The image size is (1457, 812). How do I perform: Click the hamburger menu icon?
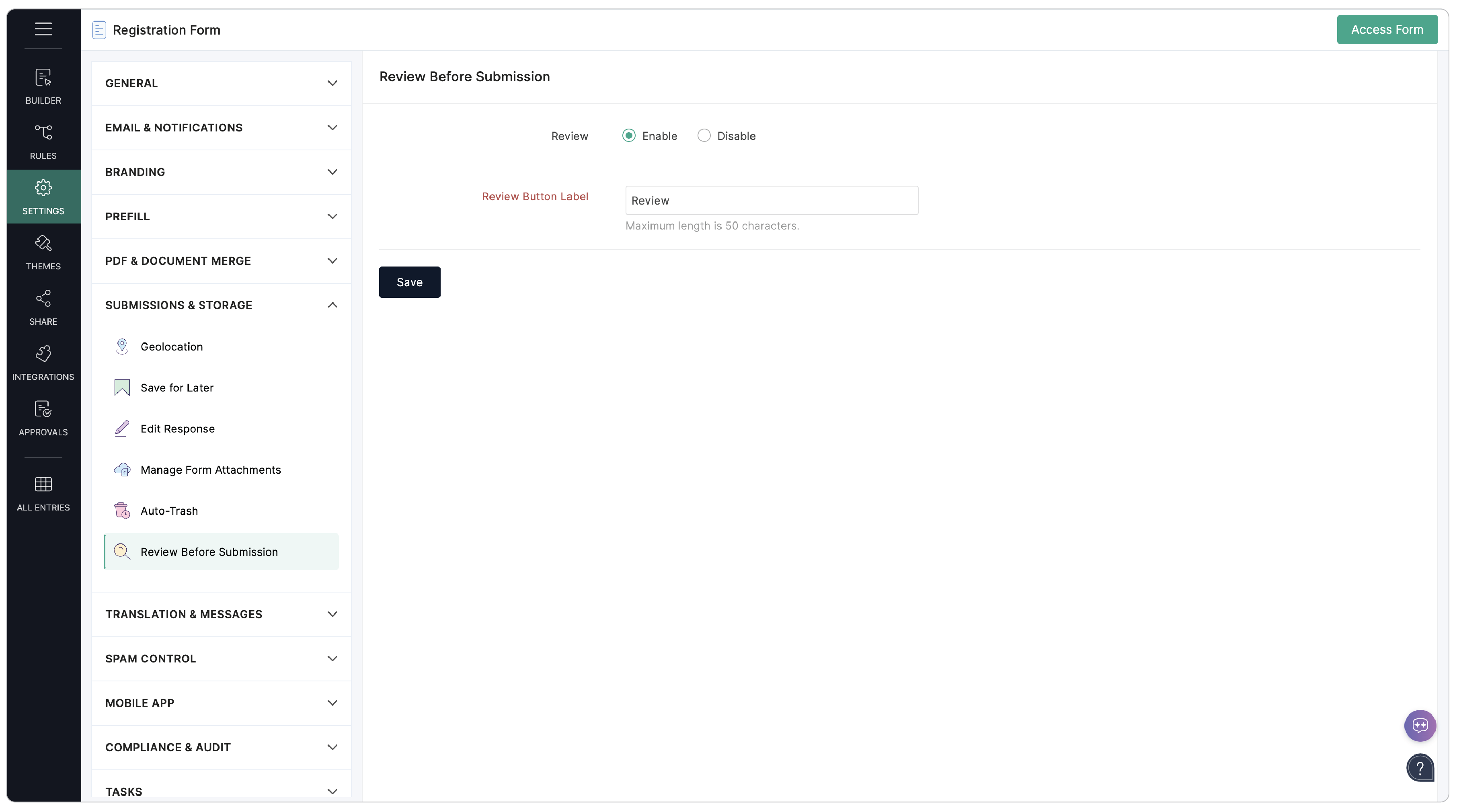pos(43,28)
